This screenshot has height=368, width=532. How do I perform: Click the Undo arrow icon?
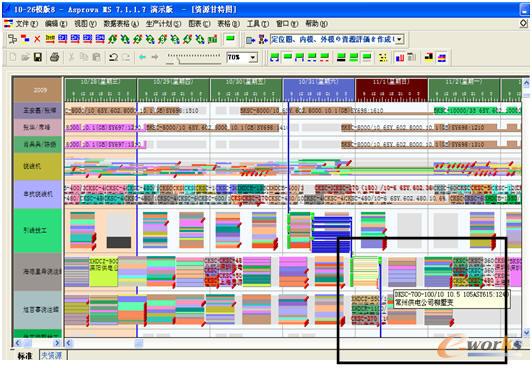[x=113, y=57]
